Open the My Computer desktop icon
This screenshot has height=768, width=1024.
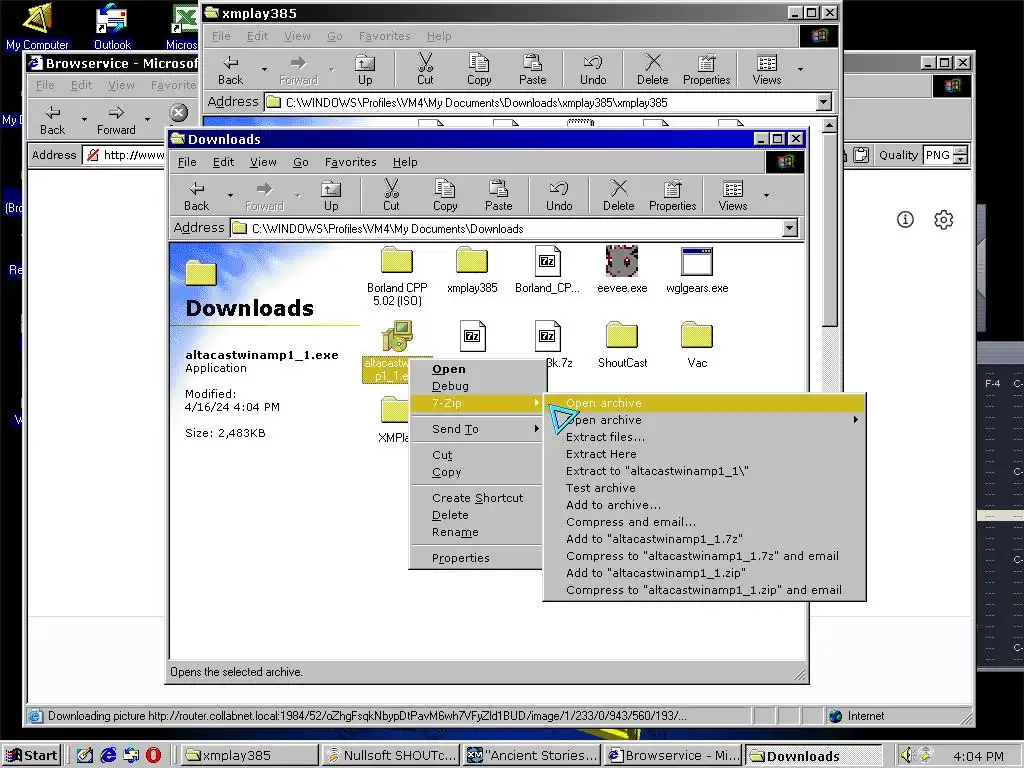click(37, 26)
